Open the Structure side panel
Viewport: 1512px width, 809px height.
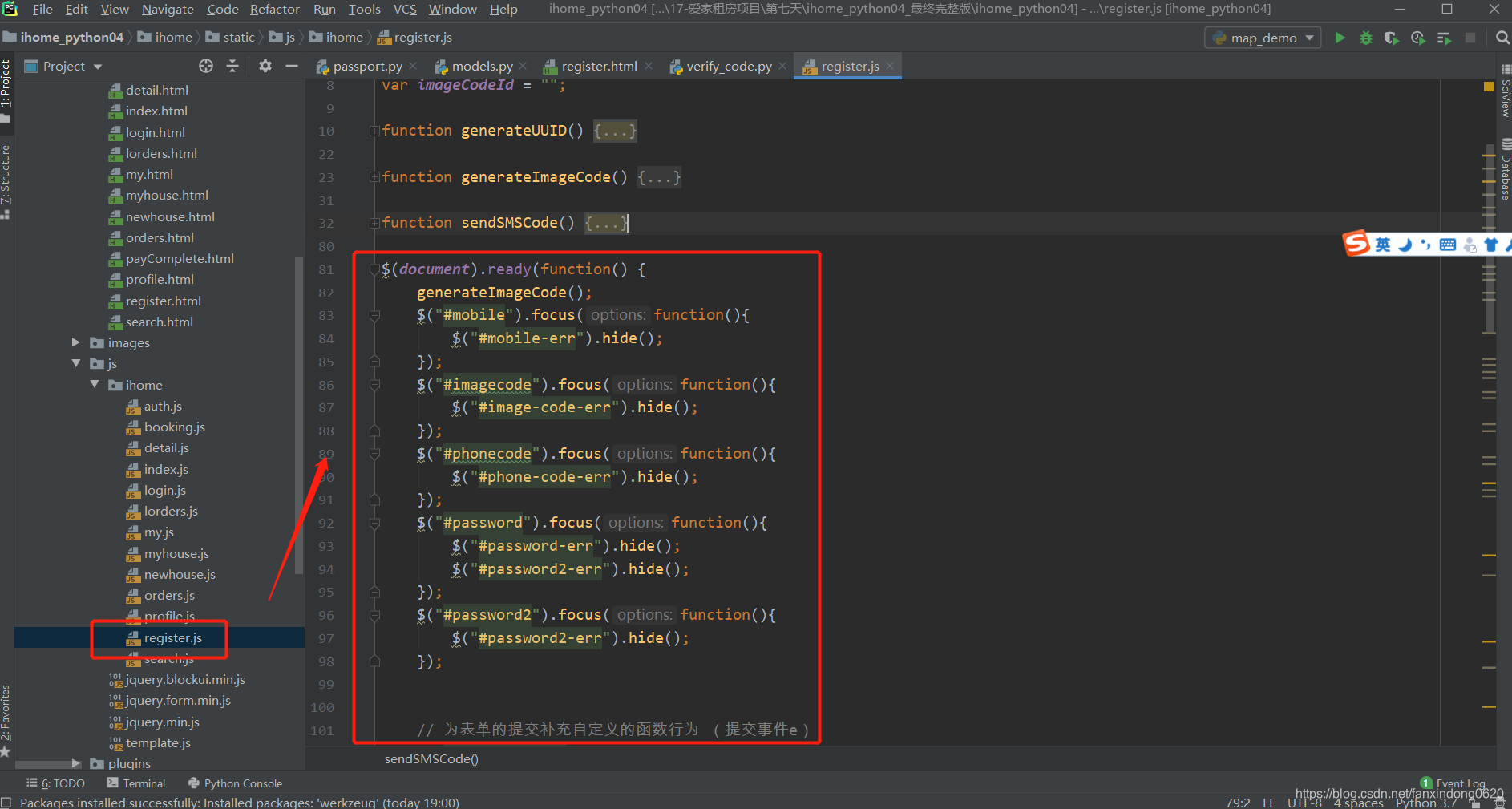coord(6,183)
